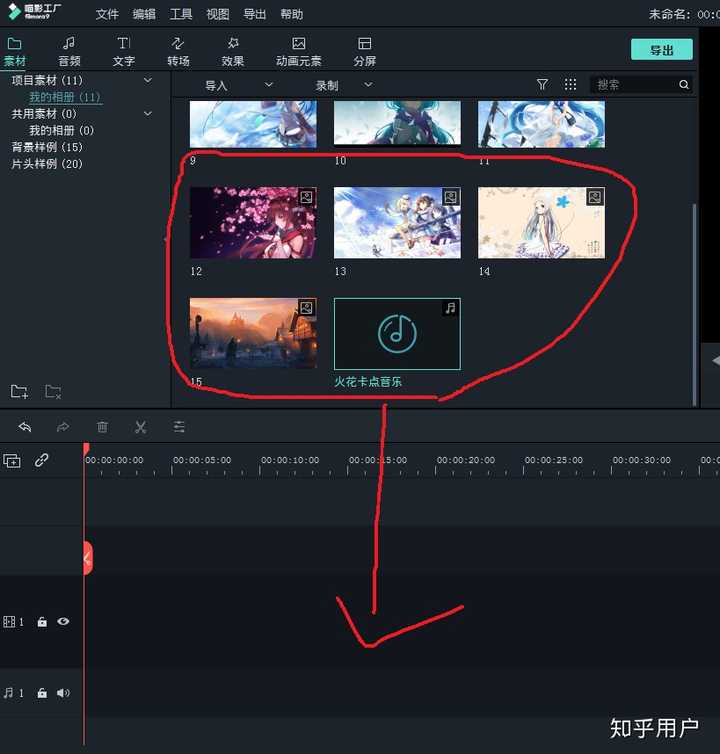Select the thumbnail above label 9
This screenshot has width=720, height=754.
(x=253, y=124)
